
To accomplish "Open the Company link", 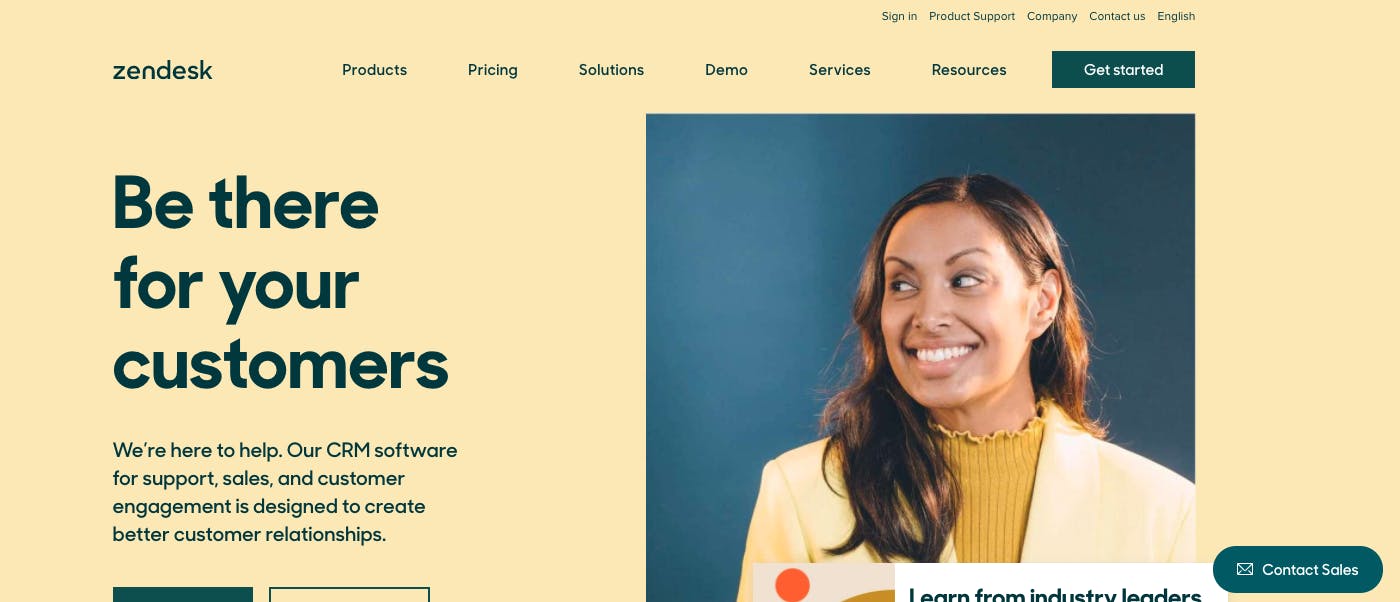I will tap(1052, 16).
